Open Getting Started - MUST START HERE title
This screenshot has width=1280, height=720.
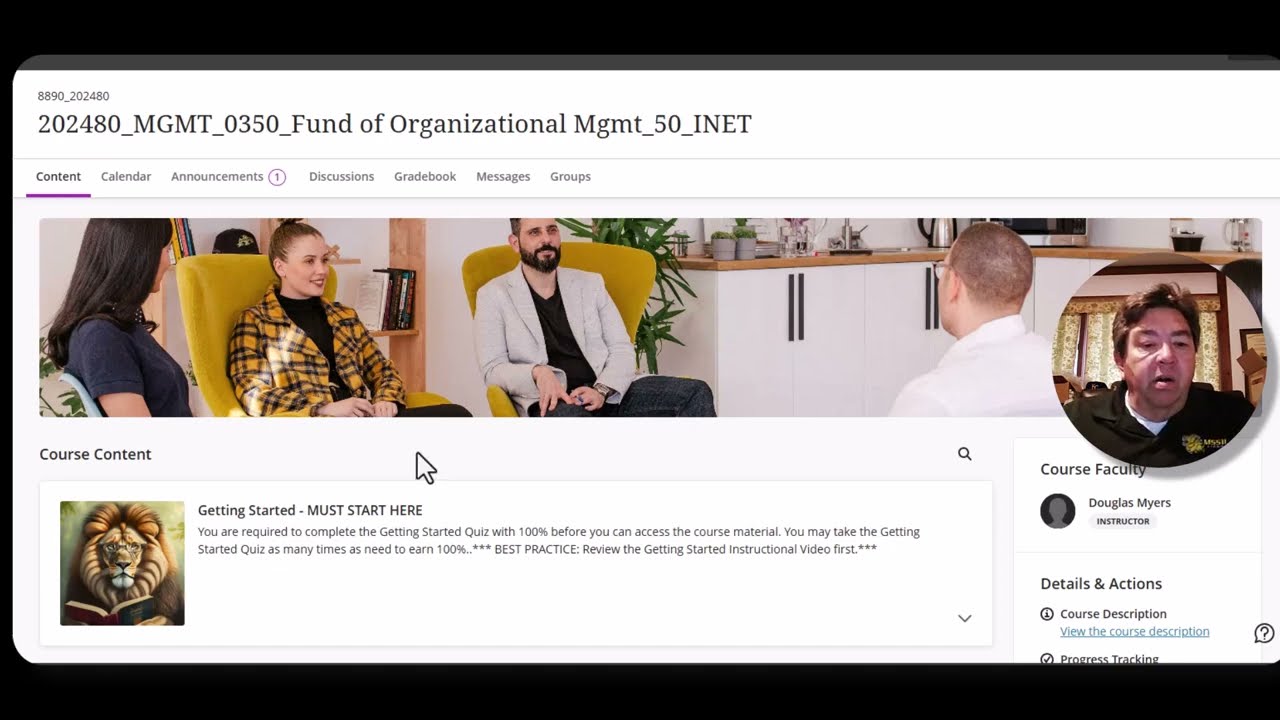coord(310,510)
